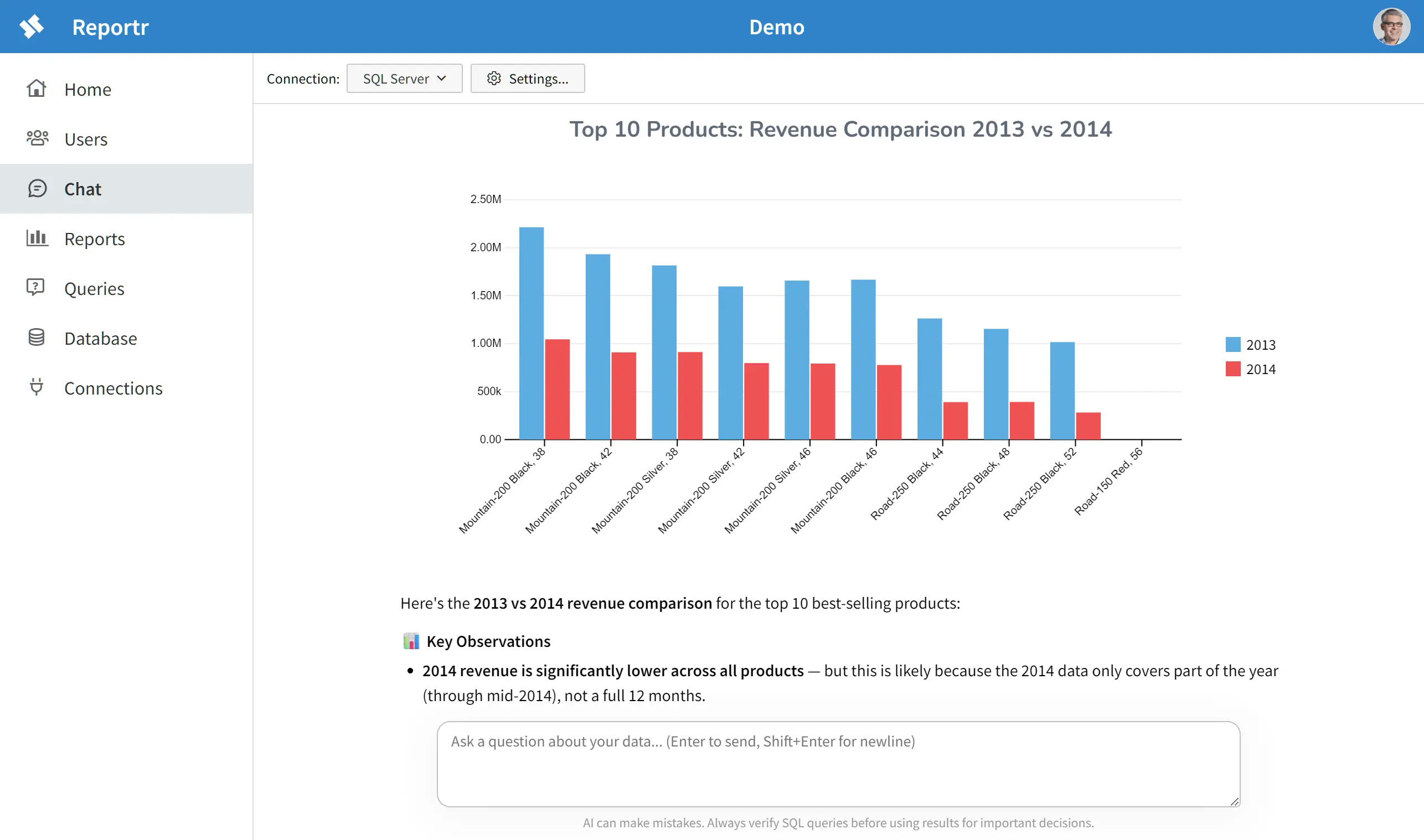This screenshot has width=1424, height=840.
Task: Click the 2.50M y-axis value
Action: point(486,199)
